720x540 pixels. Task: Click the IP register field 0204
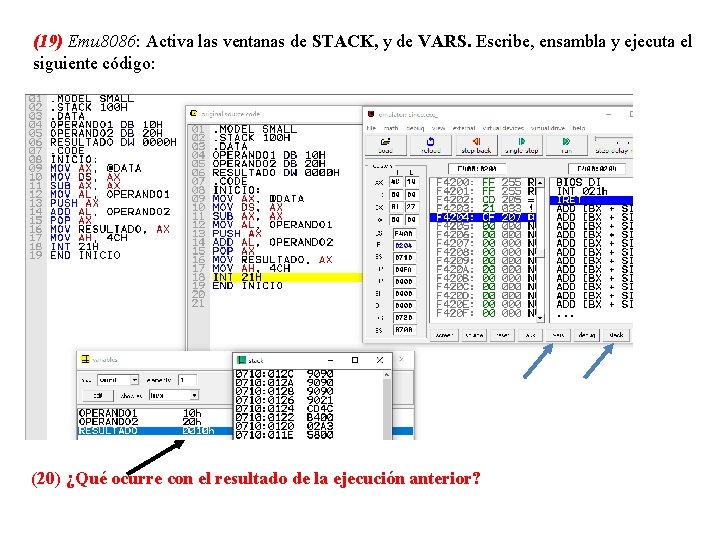coord(404,245)
